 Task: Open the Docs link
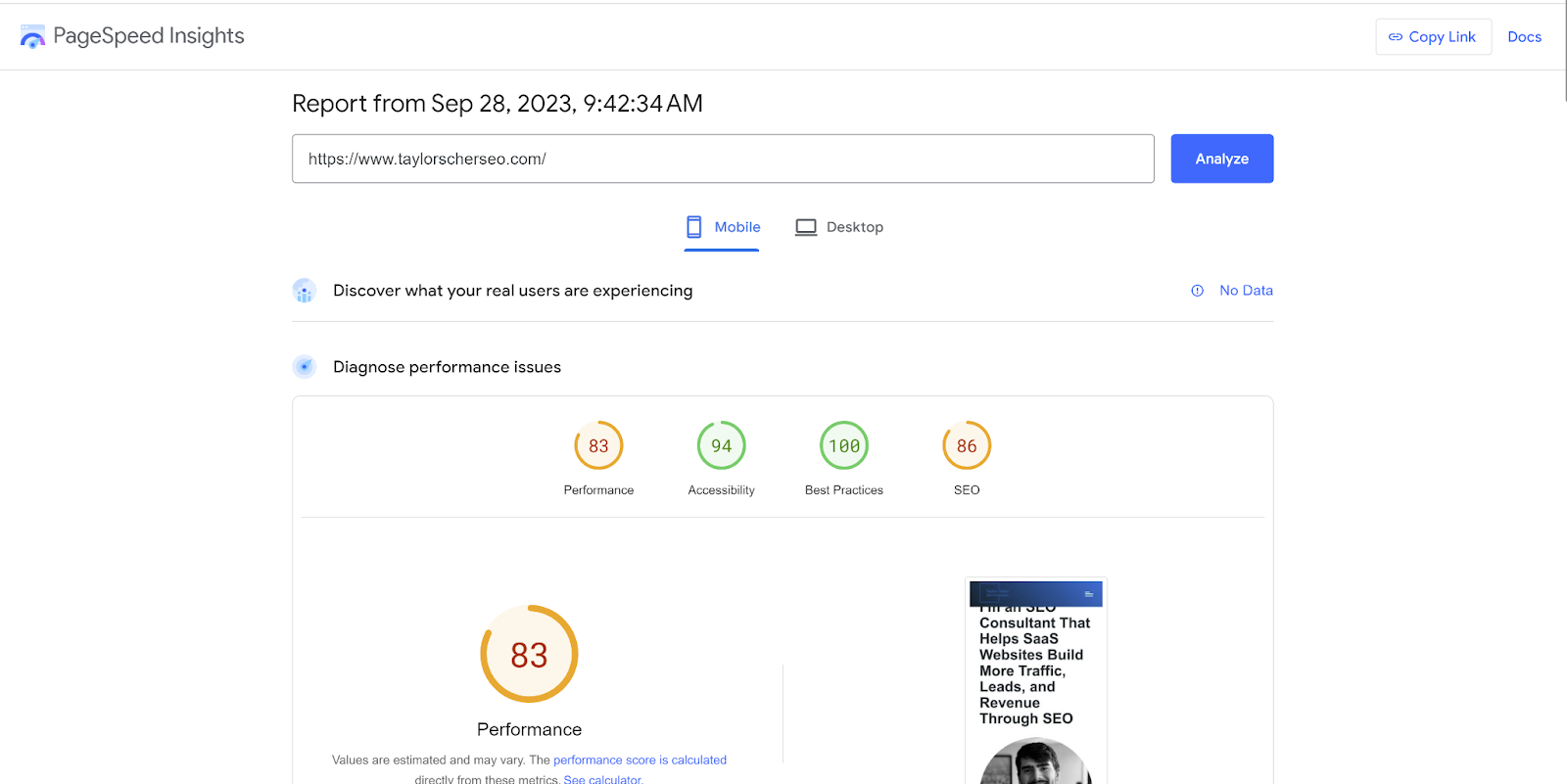click(1525, 37)
